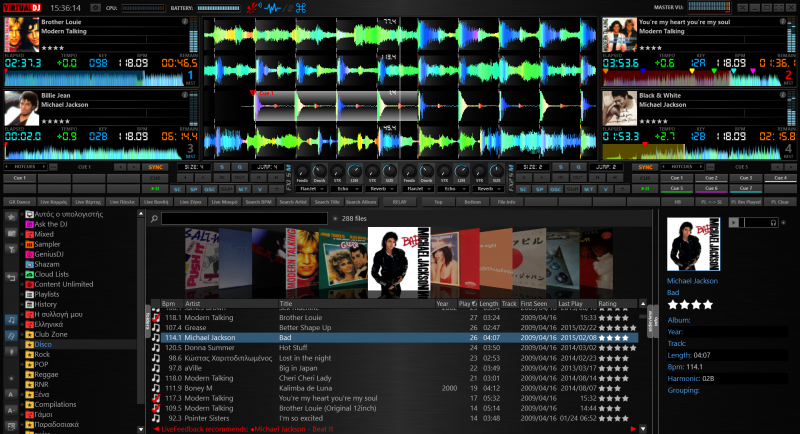
Task: Toggle the SP button on left deck
Action: tap(193, 189)
